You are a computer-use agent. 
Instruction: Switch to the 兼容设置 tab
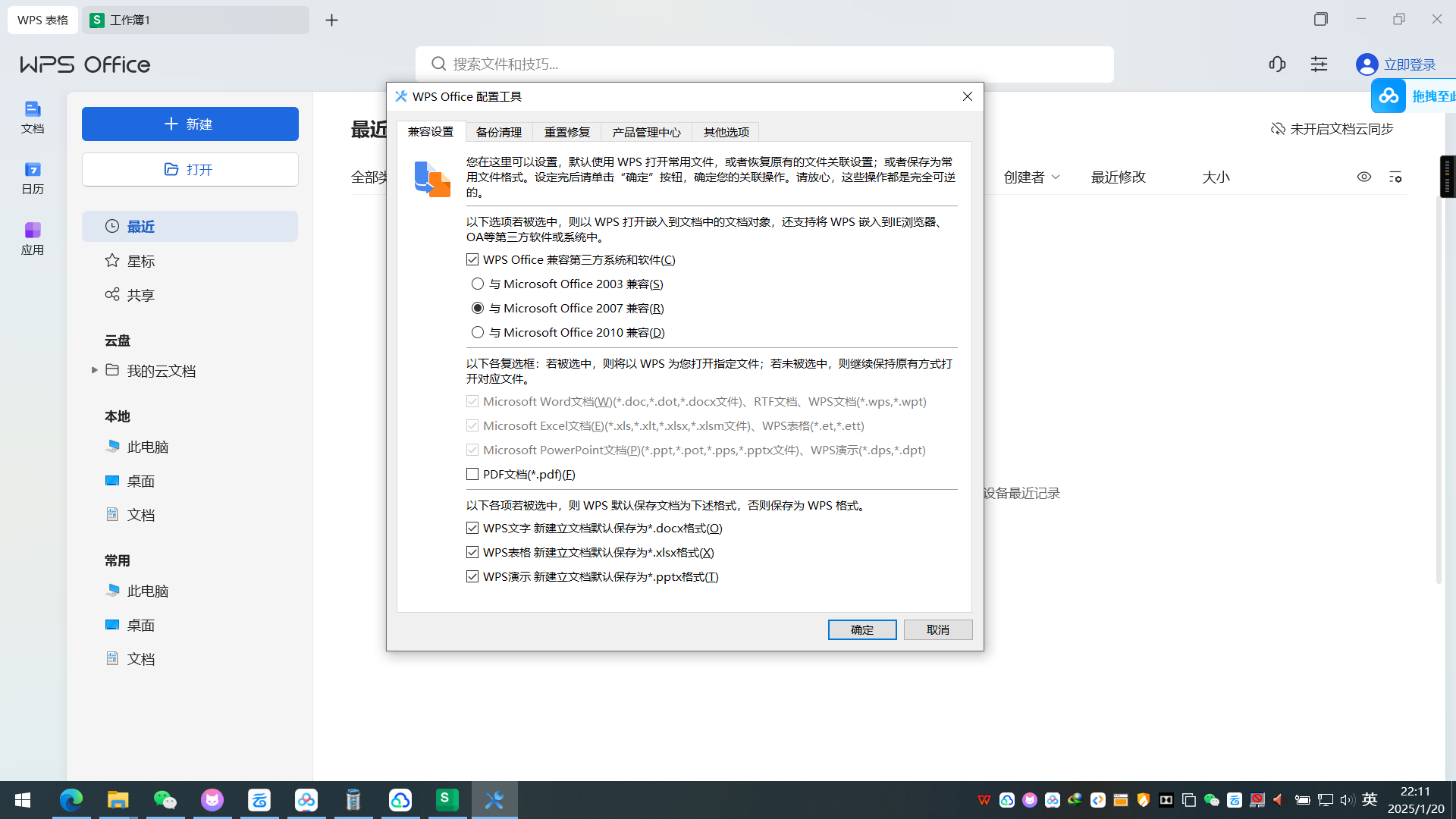[x=431, y=131]
